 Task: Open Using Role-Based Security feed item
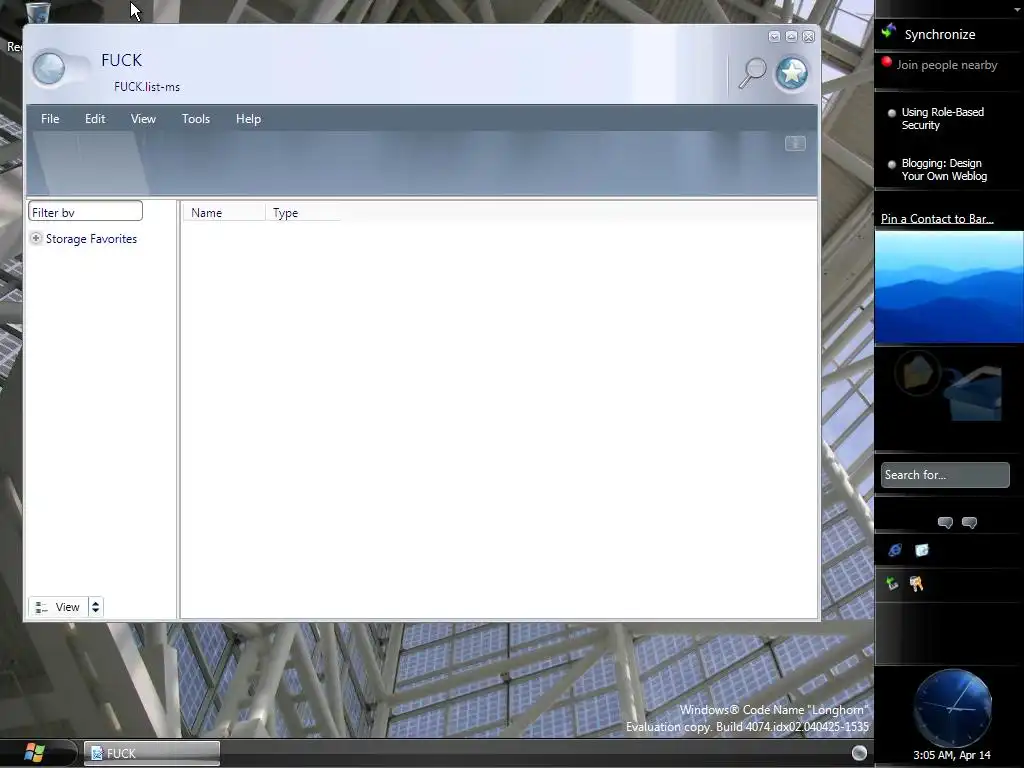[942, 118]
